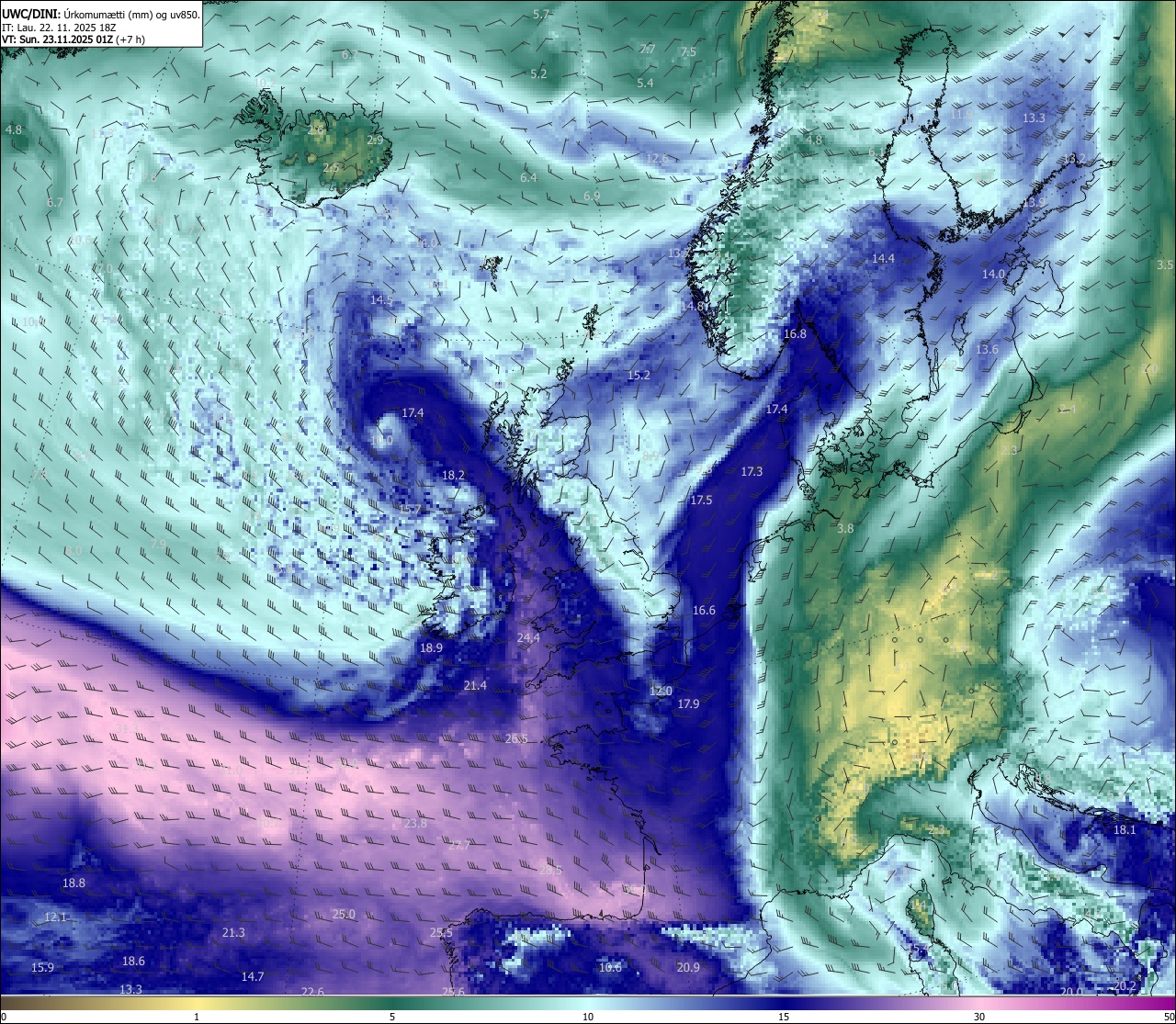Click the 18.8 value label

[73, 883]
